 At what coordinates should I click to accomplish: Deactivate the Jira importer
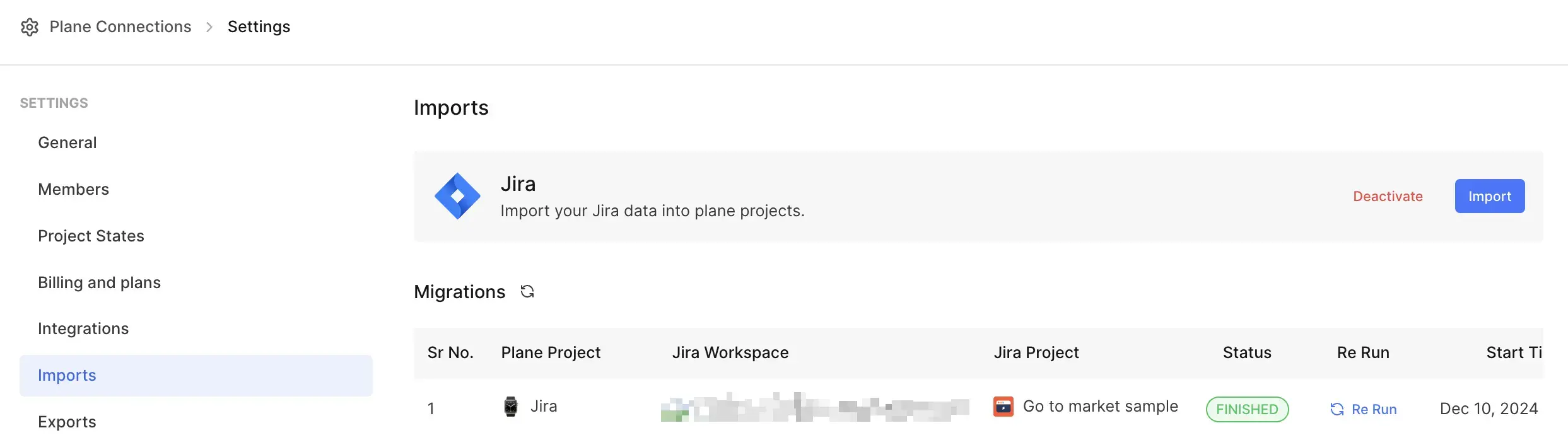coord(1388,196)
